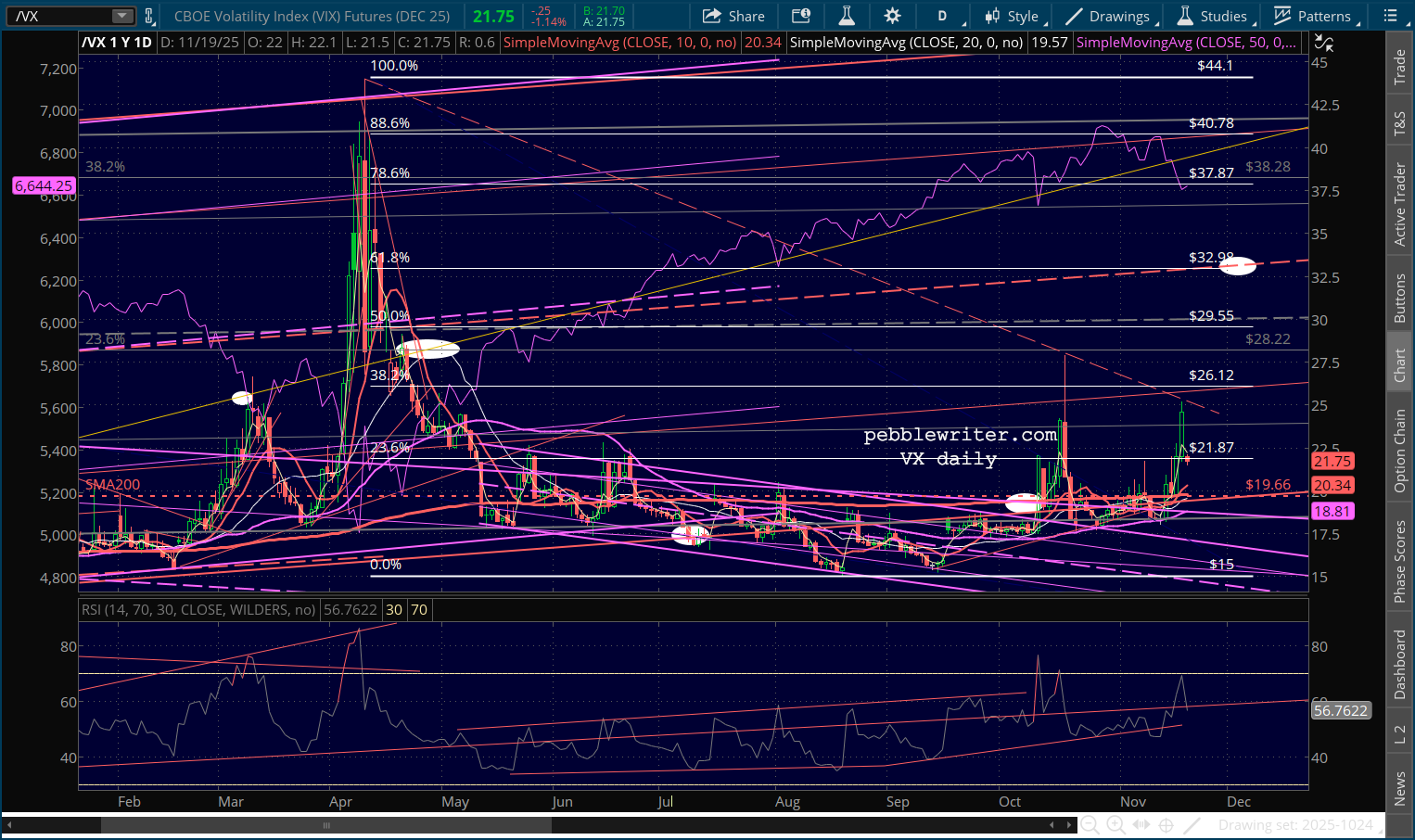Click the expand-collapse arrows icon
The width and height of the screenshot is (1415, 840).
point(1141,825)
